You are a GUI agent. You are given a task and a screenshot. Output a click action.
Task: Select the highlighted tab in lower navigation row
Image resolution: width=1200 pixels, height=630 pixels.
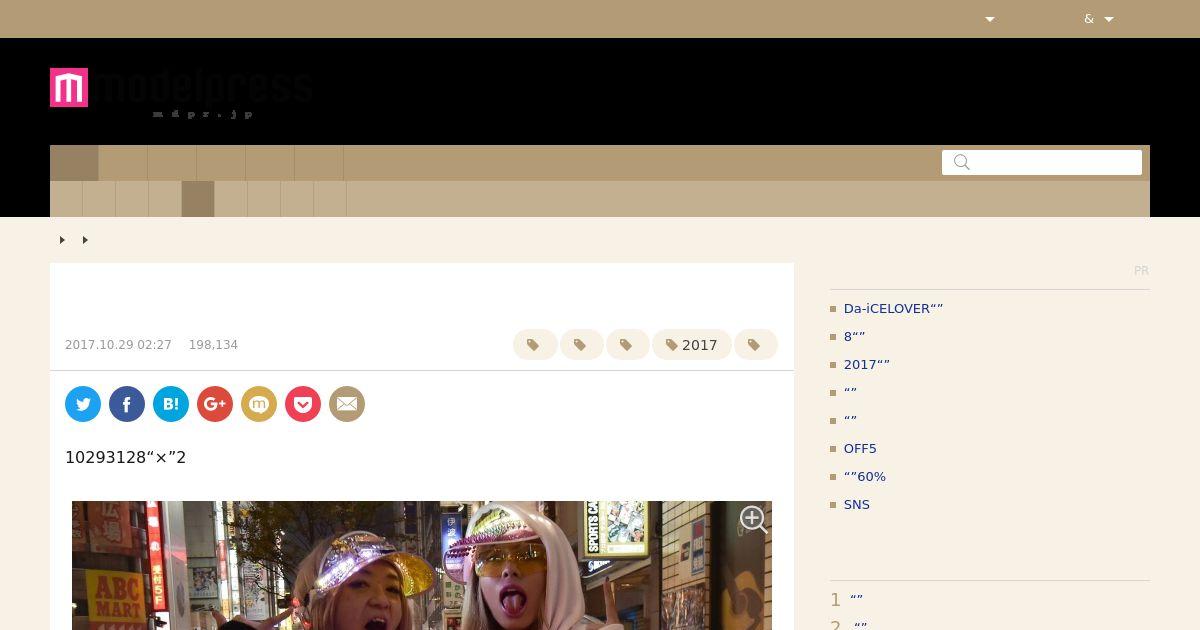[198, 199]
